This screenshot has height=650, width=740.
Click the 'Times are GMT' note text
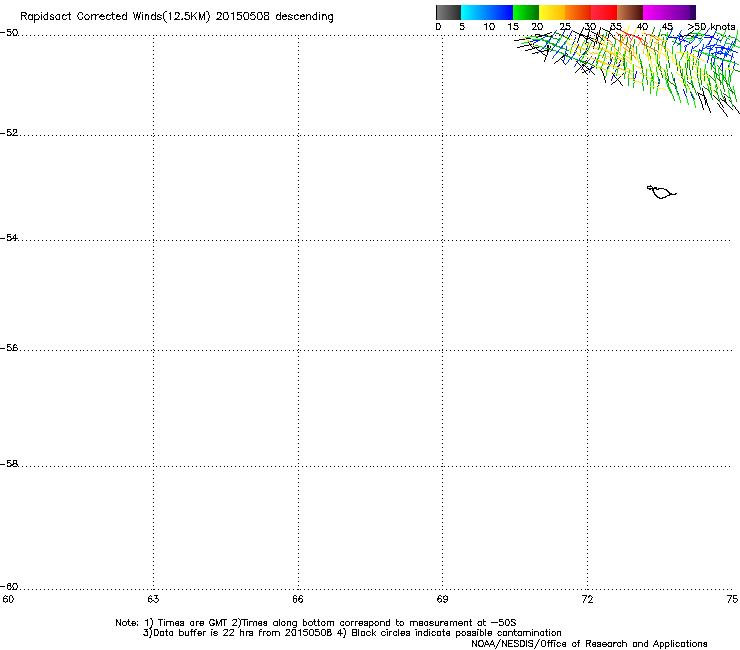click(x=193, y=623)
